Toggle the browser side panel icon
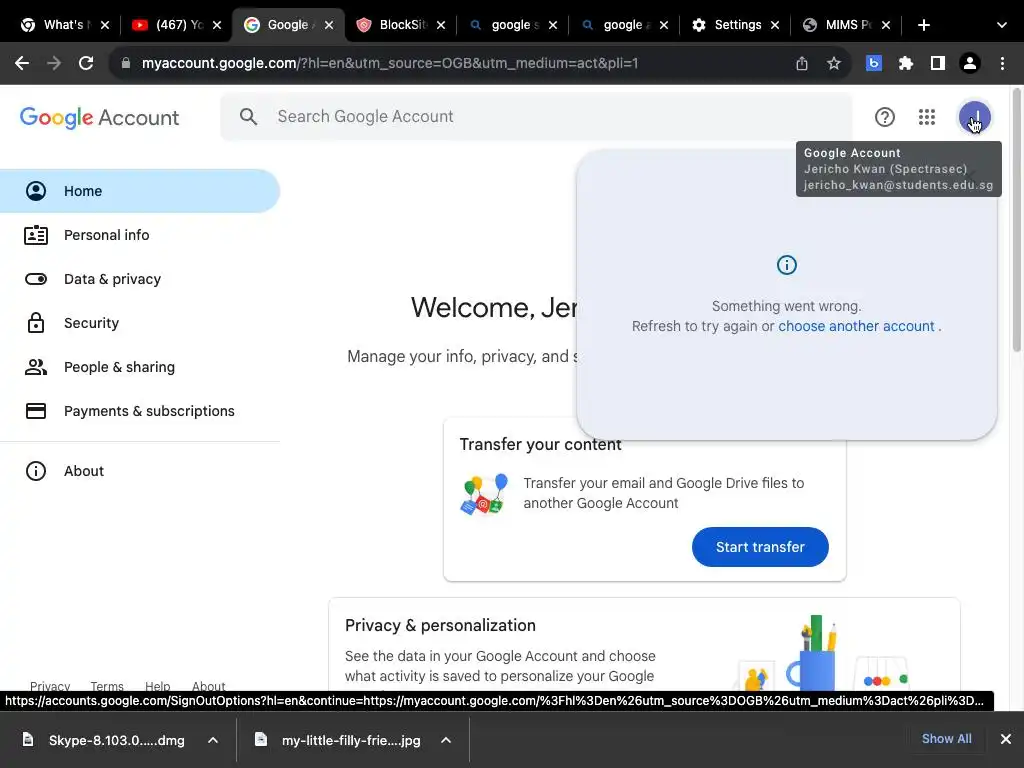The image size is (1024, 768). [938, 63]
